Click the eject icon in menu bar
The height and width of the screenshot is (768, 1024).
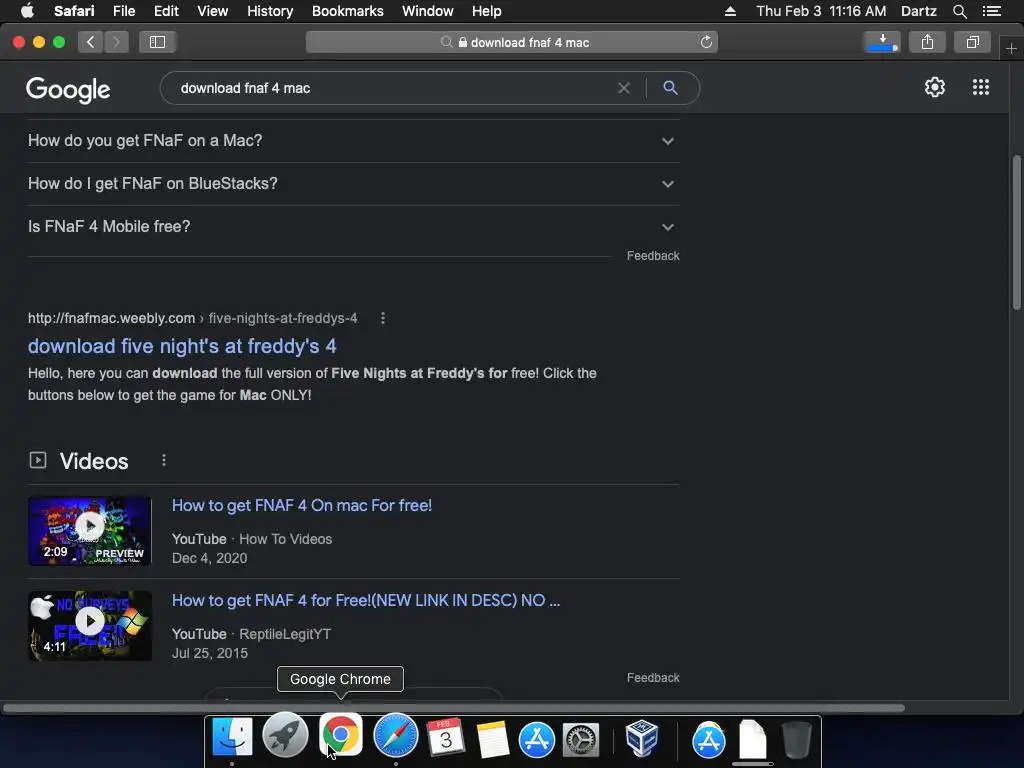pyautogui.click(x=730, y=11)
